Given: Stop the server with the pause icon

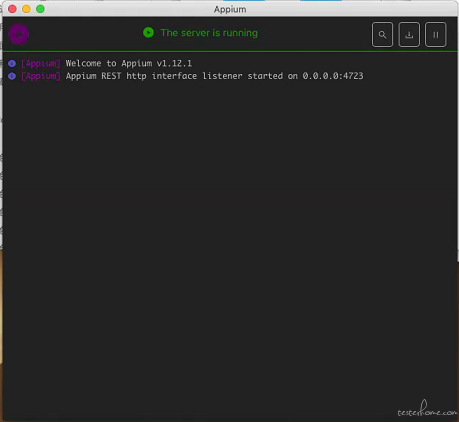Looking at the screenshot, I should pyautogui.click(x=436, y=35).
